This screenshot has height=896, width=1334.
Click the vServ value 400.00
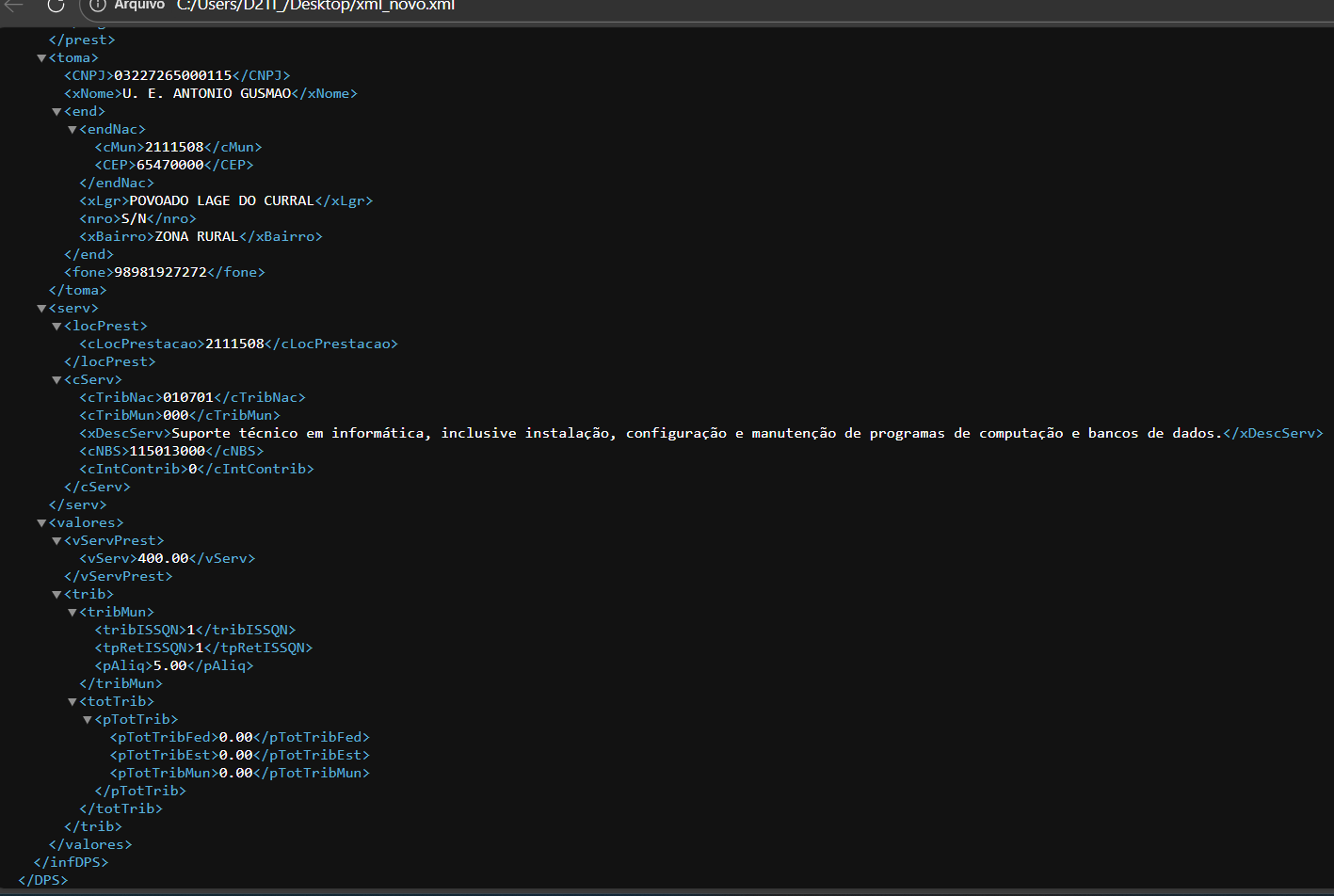pyautogui.click(x=163, y=558)
